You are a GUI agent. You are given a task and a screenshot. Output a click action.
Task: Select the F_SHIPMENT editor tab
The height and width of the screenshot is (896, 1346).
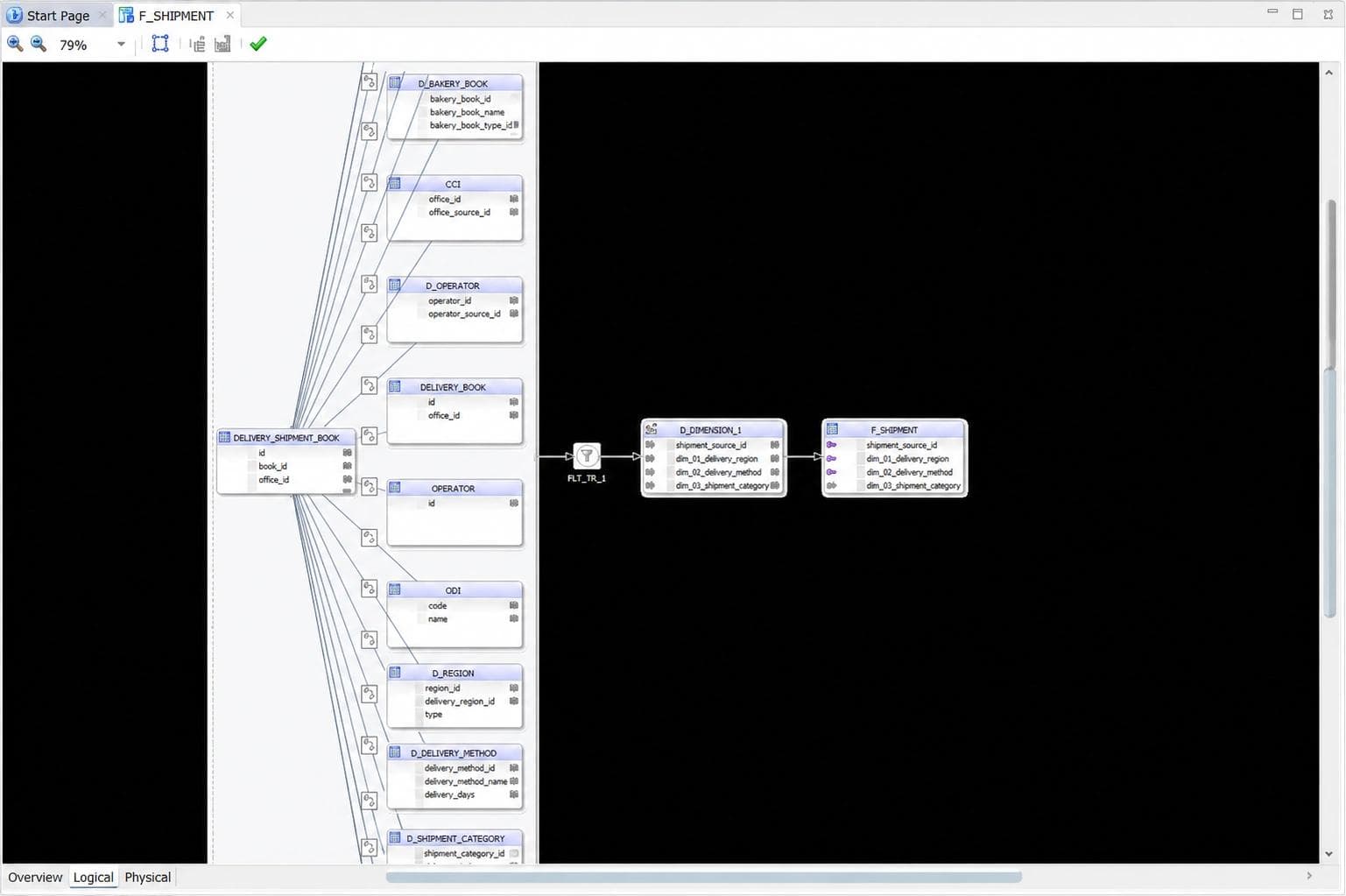[176, 15]
